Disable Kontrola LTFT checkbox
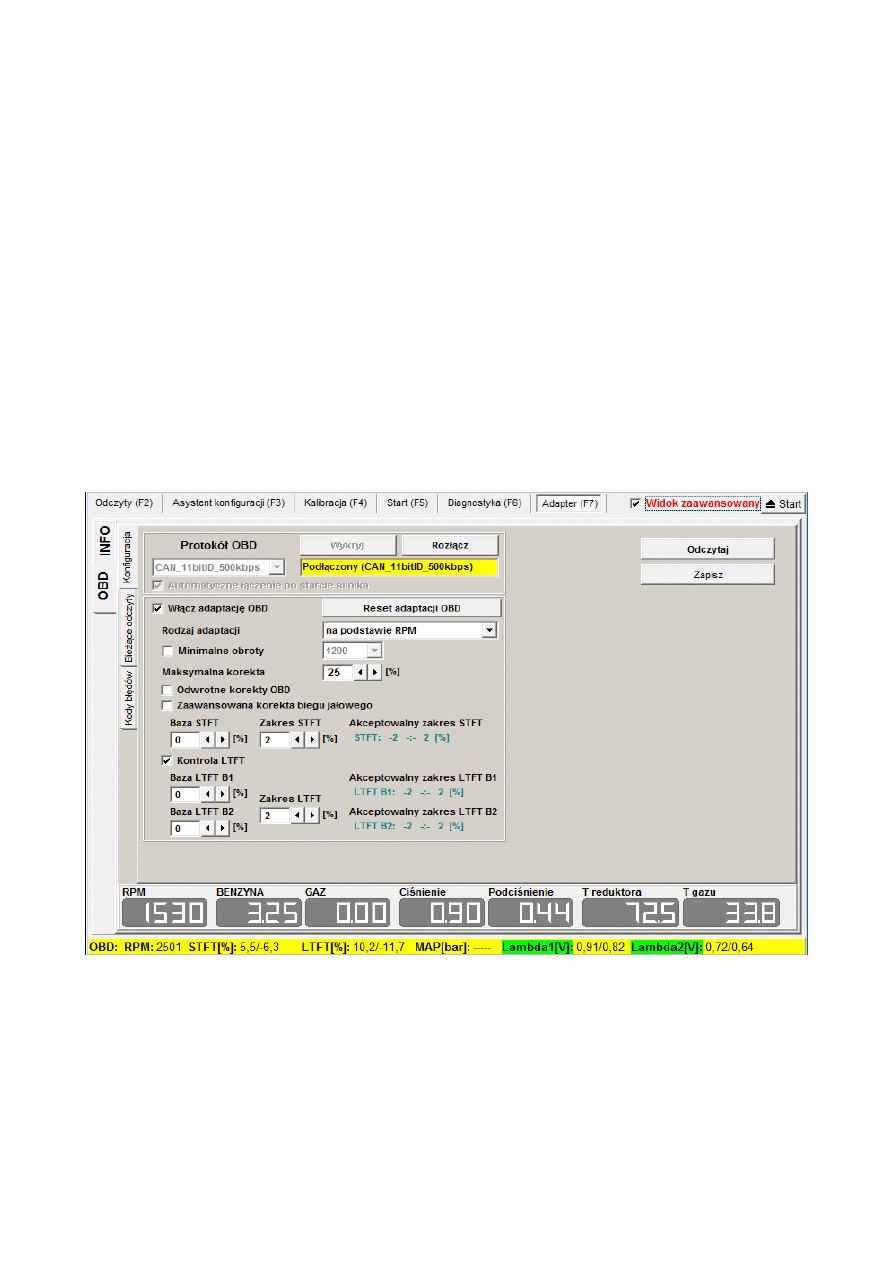Viewport: 893px width, 1263px height. pyautogui.click(x=168, y=760)
